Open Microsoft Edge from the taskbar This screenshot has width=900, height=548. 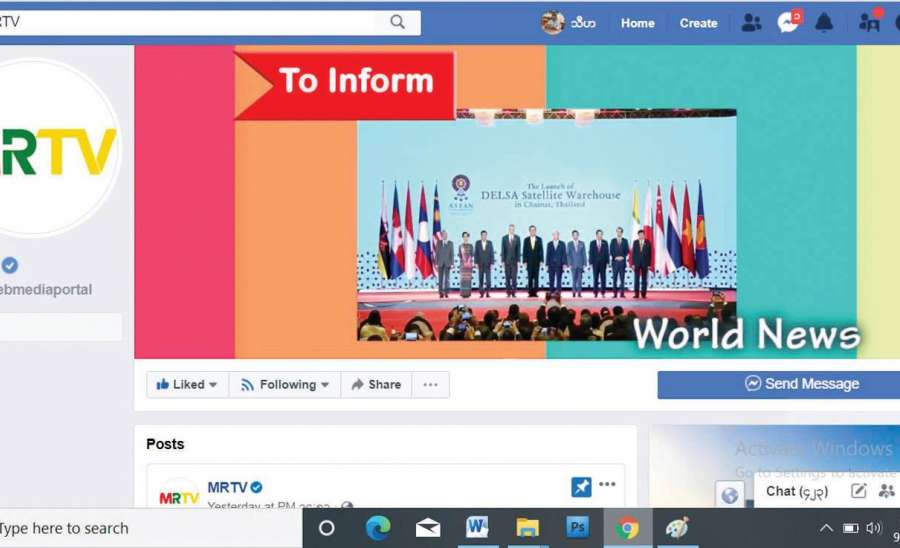[377, 528]
